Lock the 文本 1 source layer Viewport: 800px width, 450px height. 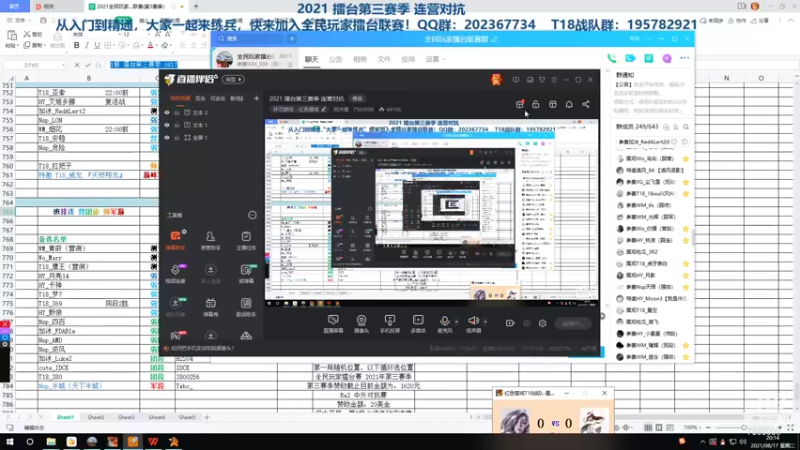pyautogui.click(x=177, y=125)
